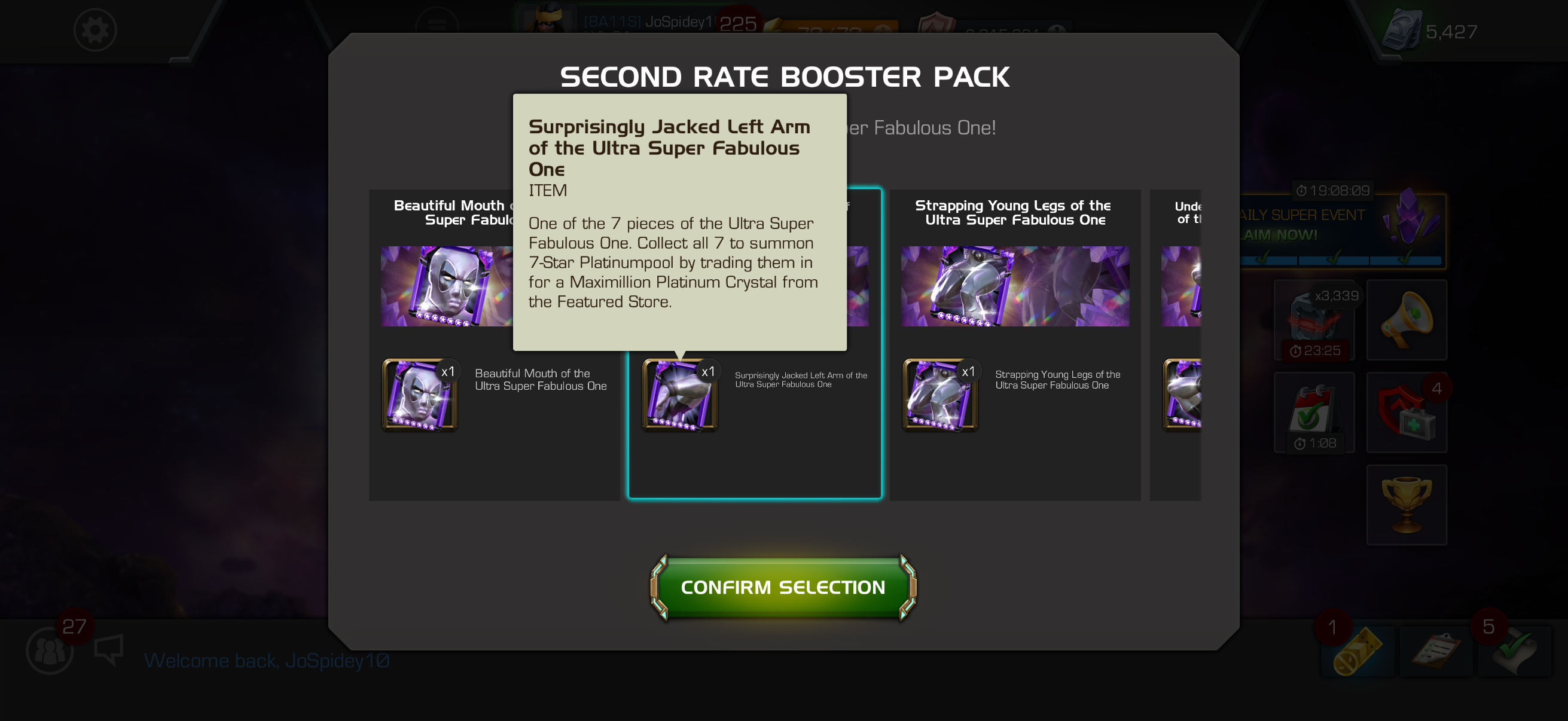Claim the Daily Super Event banner
This screenshot has height=721, width=1568.
pyautogui.click(x=1342, y=231)
